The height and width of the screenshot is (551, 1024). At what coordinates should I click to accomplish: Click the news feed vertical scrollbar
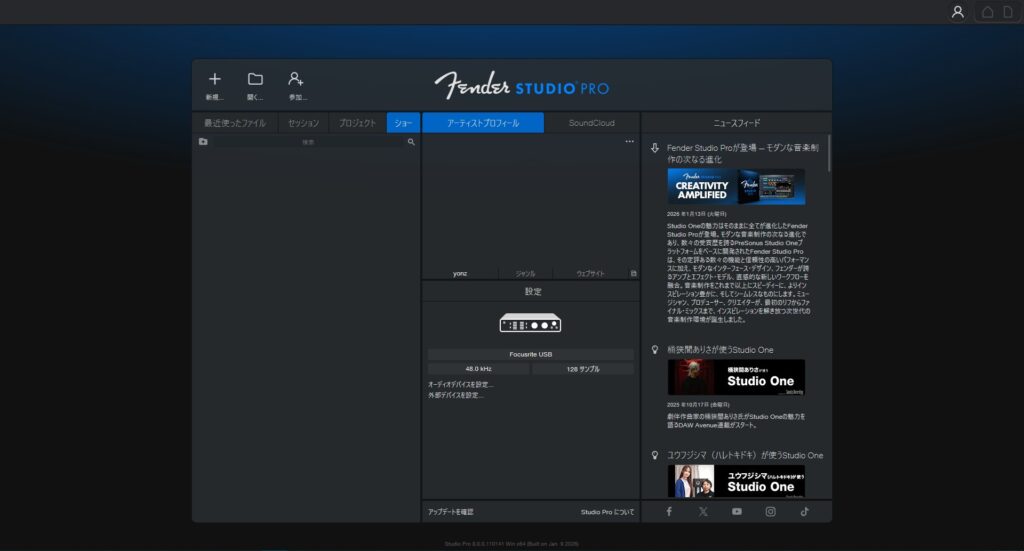(829, 155)
